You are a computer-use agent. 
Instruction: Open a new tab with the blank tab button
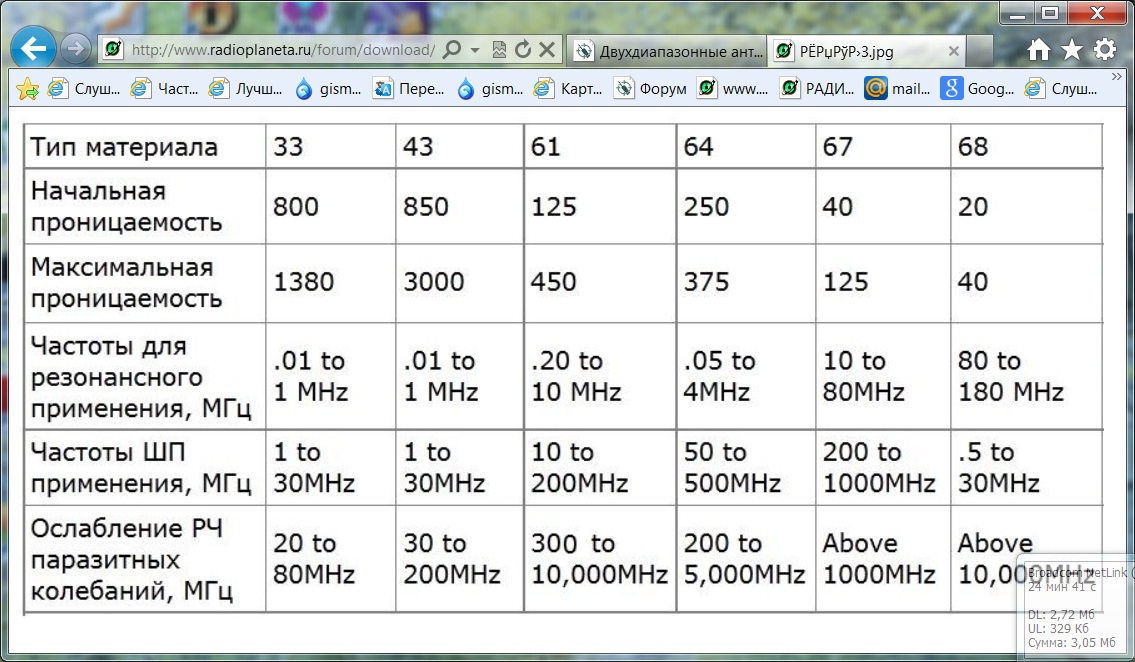click(x=980, y=51)
